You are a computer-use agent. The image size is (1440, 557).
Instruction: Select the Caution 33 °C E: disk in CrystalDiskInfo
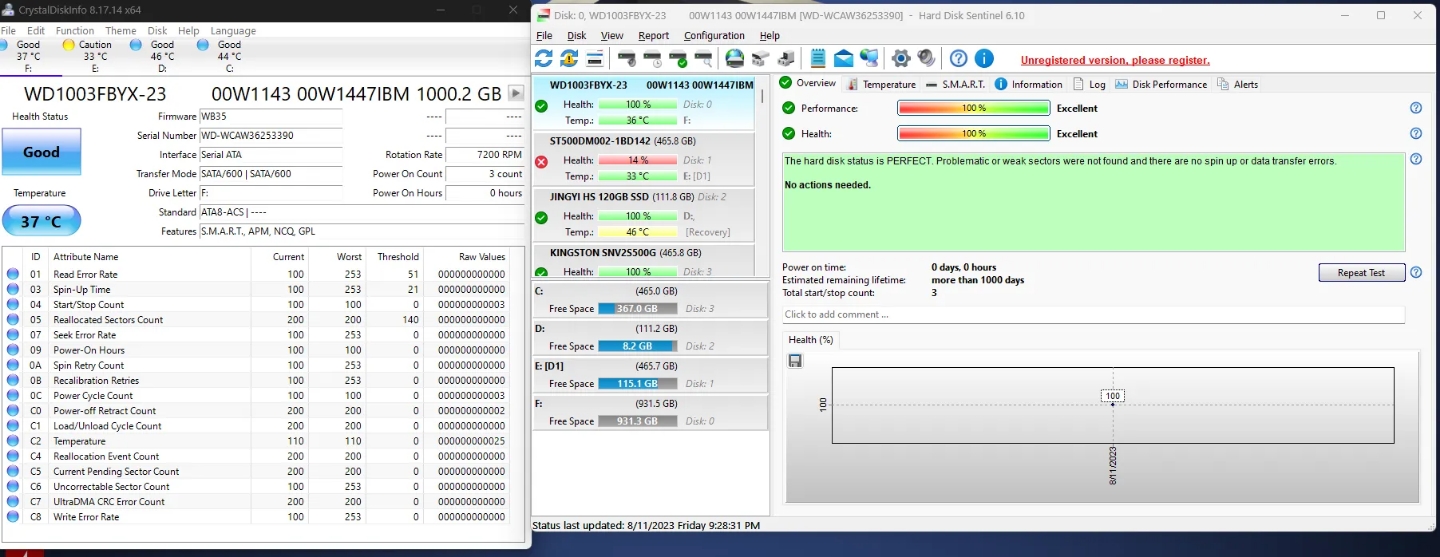tap(87, 56)
